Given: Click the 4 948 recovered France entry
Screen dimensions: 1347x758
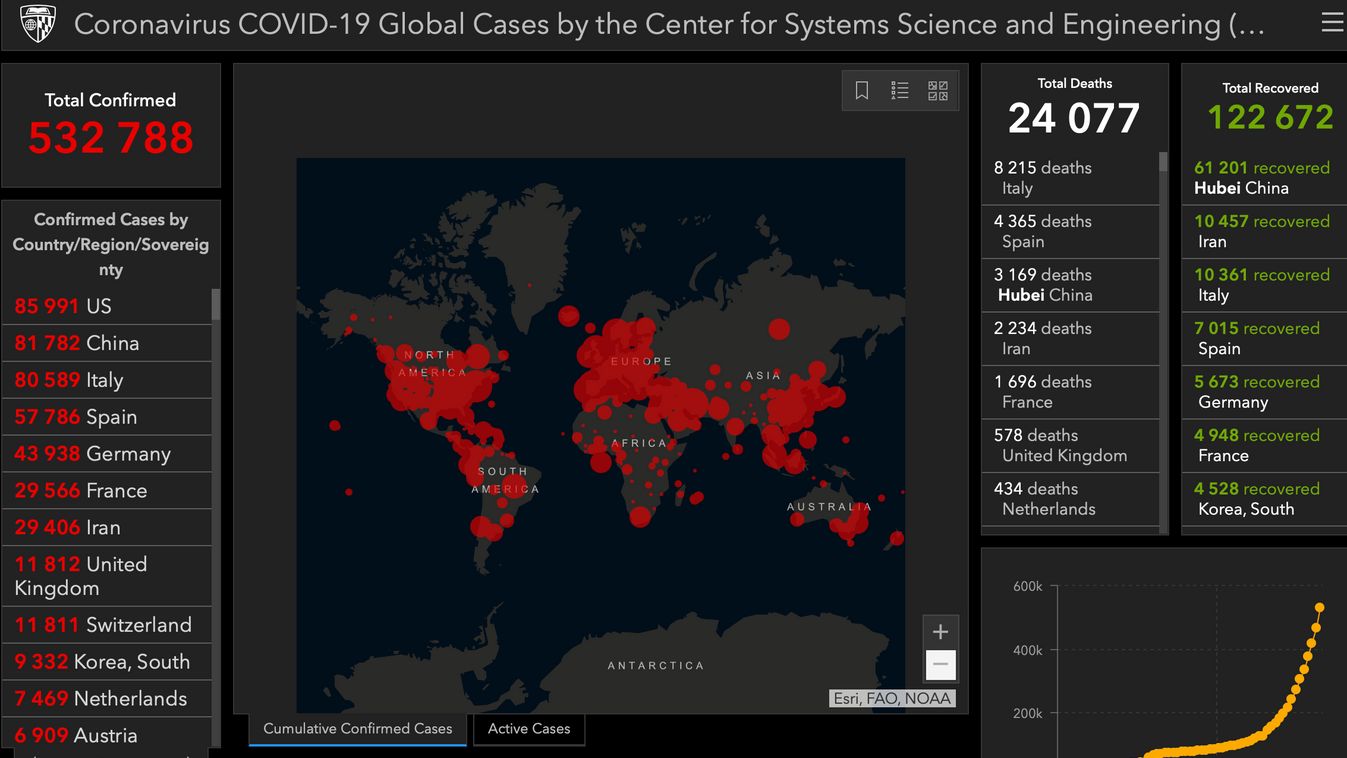Looking at the screenshot, I should click(1264, 445).
